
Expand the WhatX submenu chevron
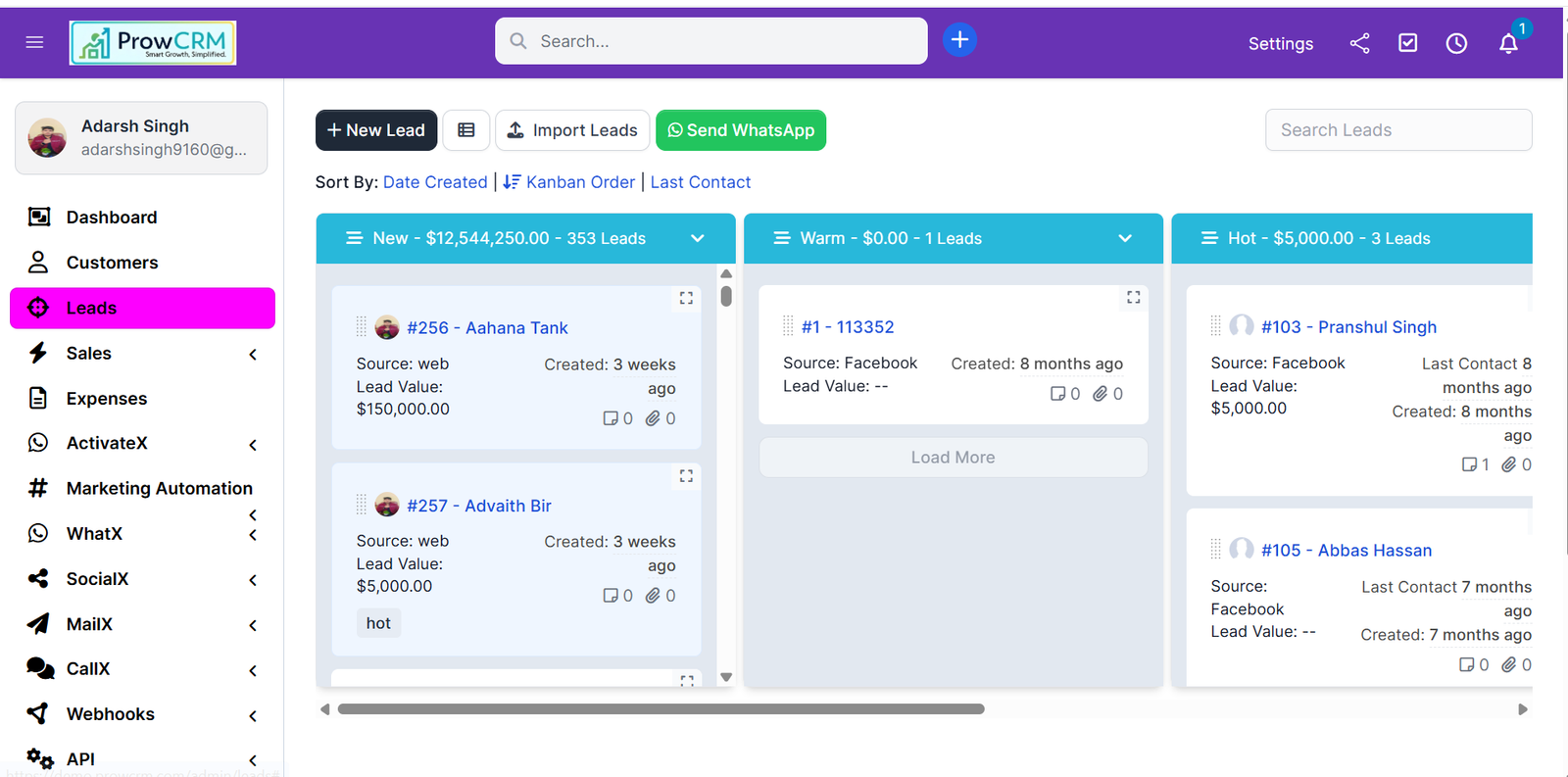click(253, 535)
